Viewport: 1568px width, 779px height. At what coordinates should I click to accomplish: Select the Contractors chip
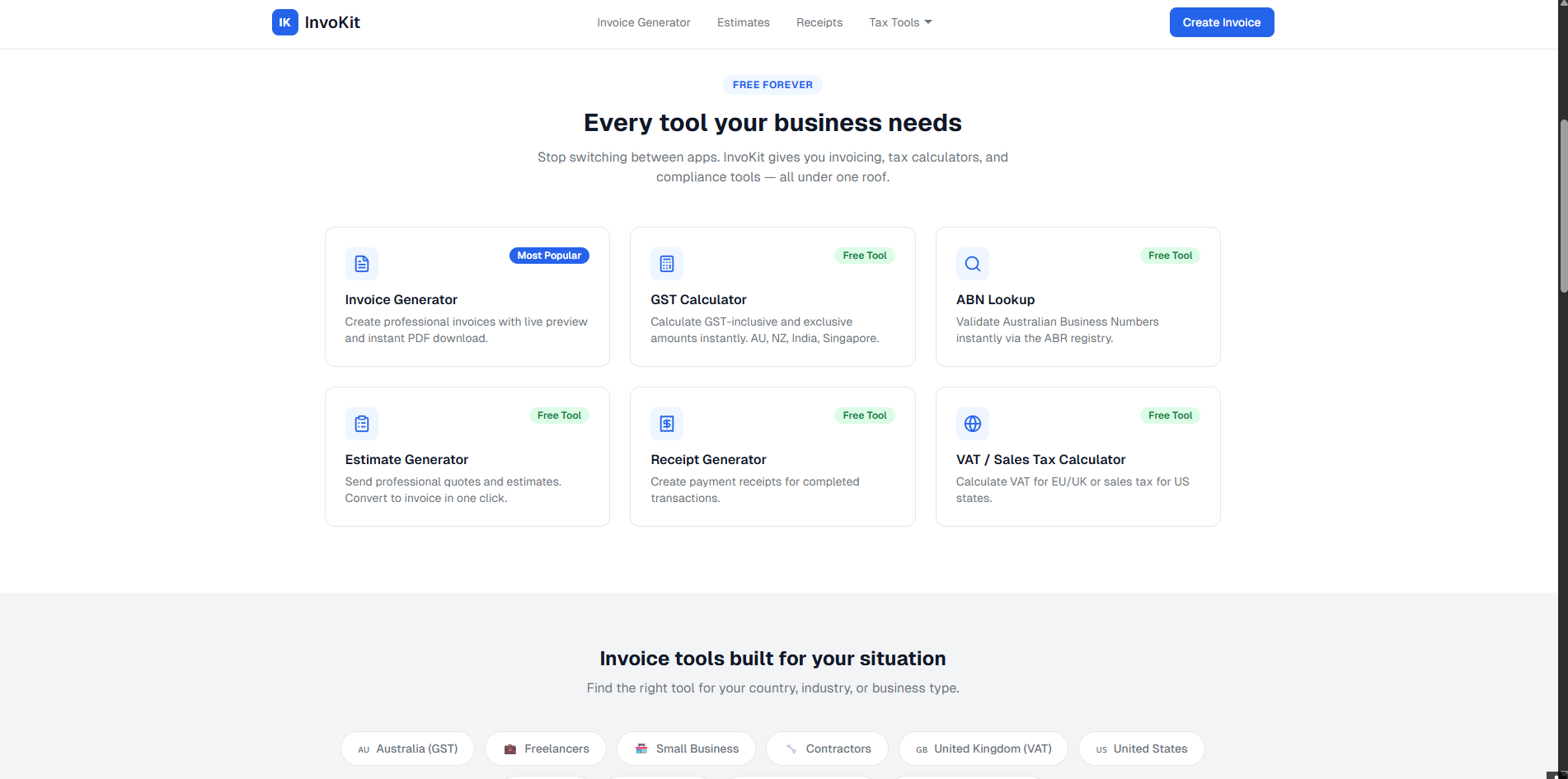coord(827,748)
